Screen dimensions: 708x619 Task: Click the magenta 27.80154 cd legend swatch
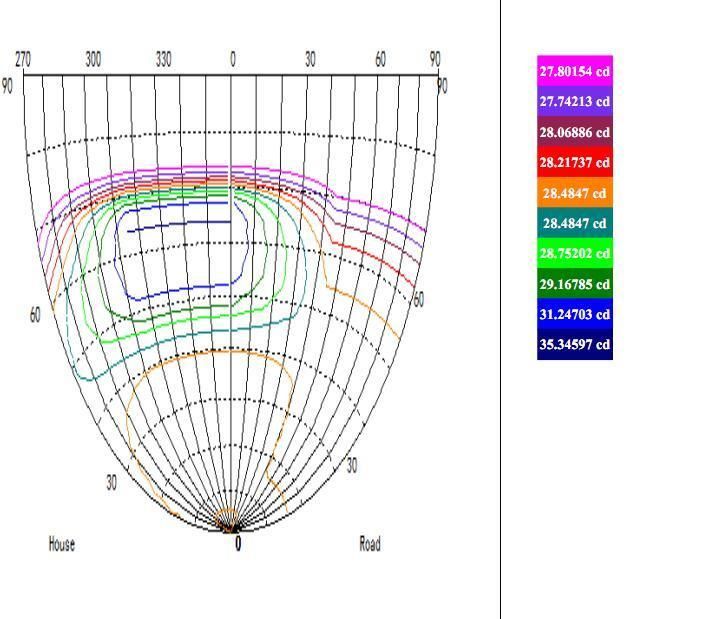575,71
